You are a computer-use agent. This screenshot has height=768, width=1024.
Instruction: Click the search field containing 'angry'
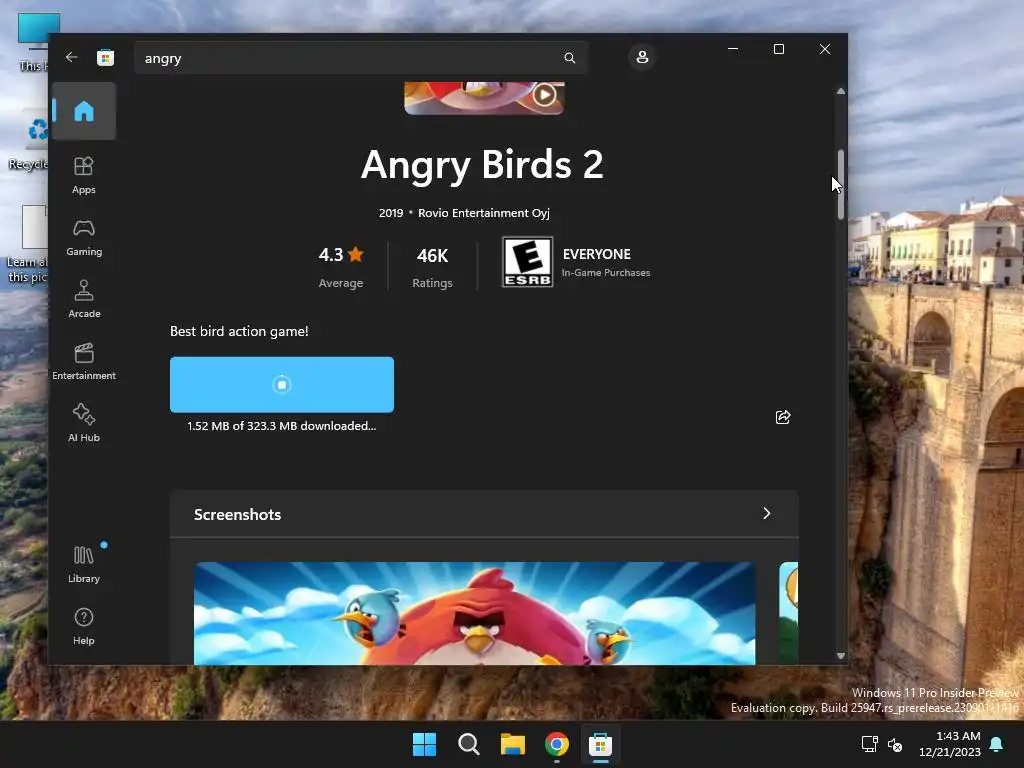360,58
